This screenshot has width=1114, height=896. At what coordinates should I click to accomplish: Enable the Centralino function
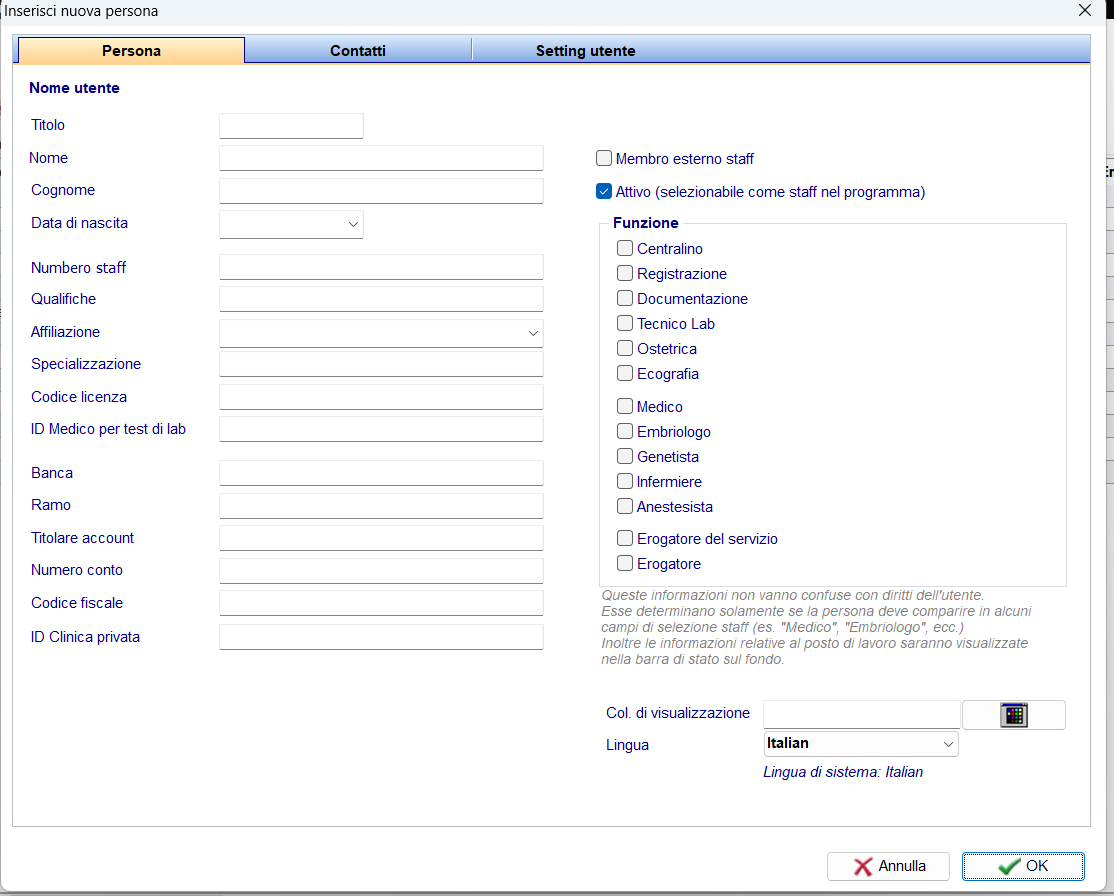[625, 248]
